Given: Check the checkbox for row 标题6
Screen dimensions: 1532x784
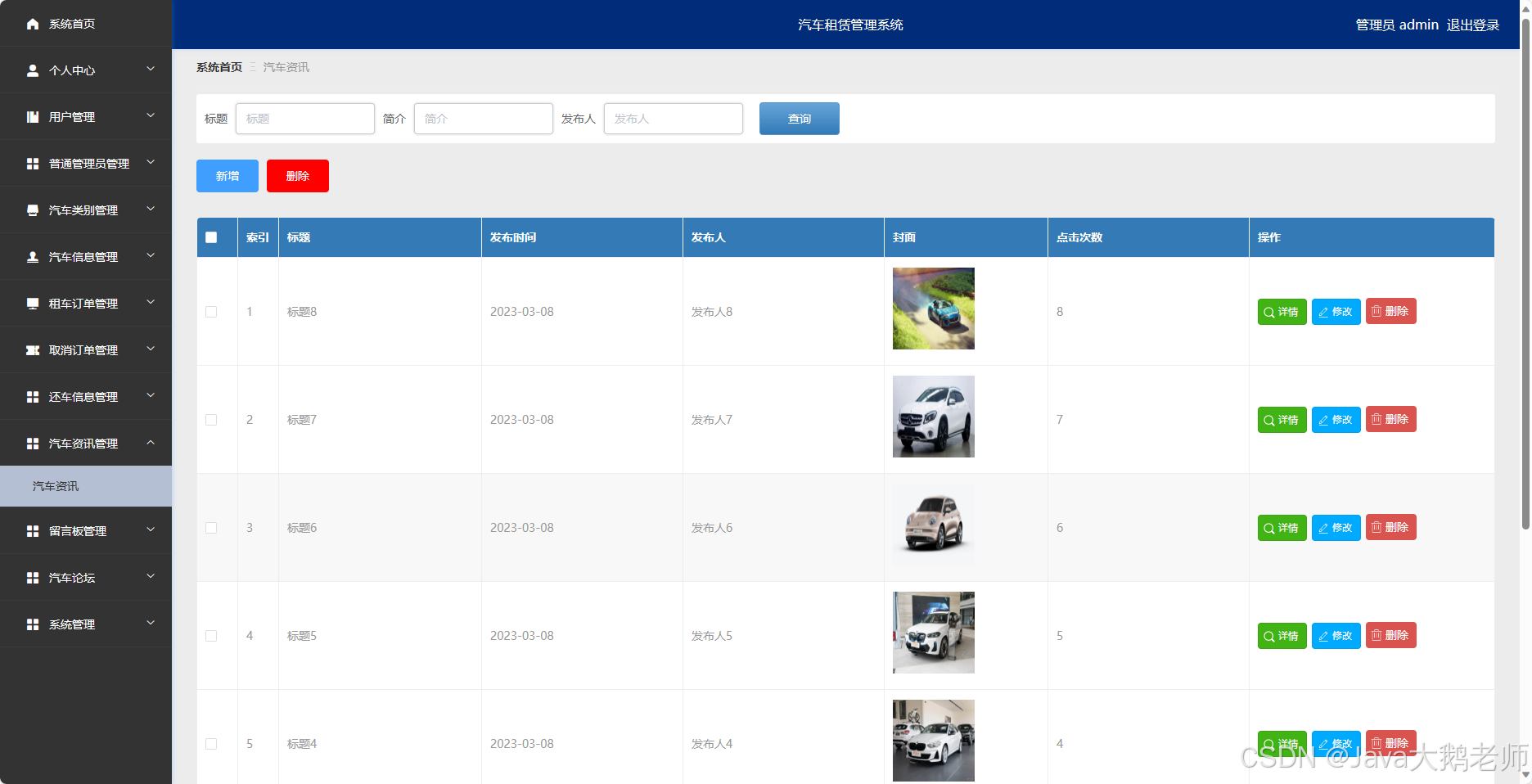Looking at the screenshot, I should [211, 528].
